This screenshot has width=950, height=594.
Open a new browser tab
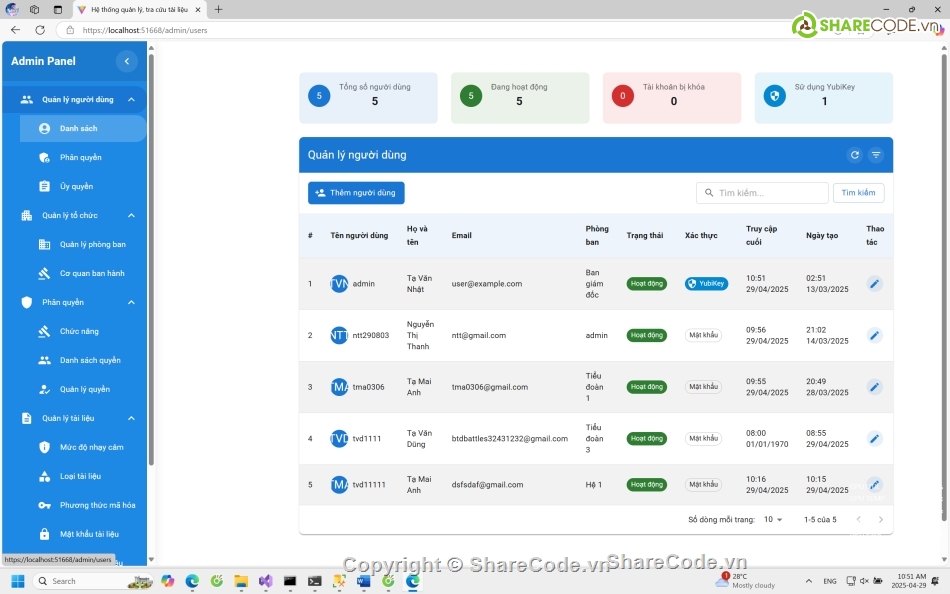(x=219, y=9)
